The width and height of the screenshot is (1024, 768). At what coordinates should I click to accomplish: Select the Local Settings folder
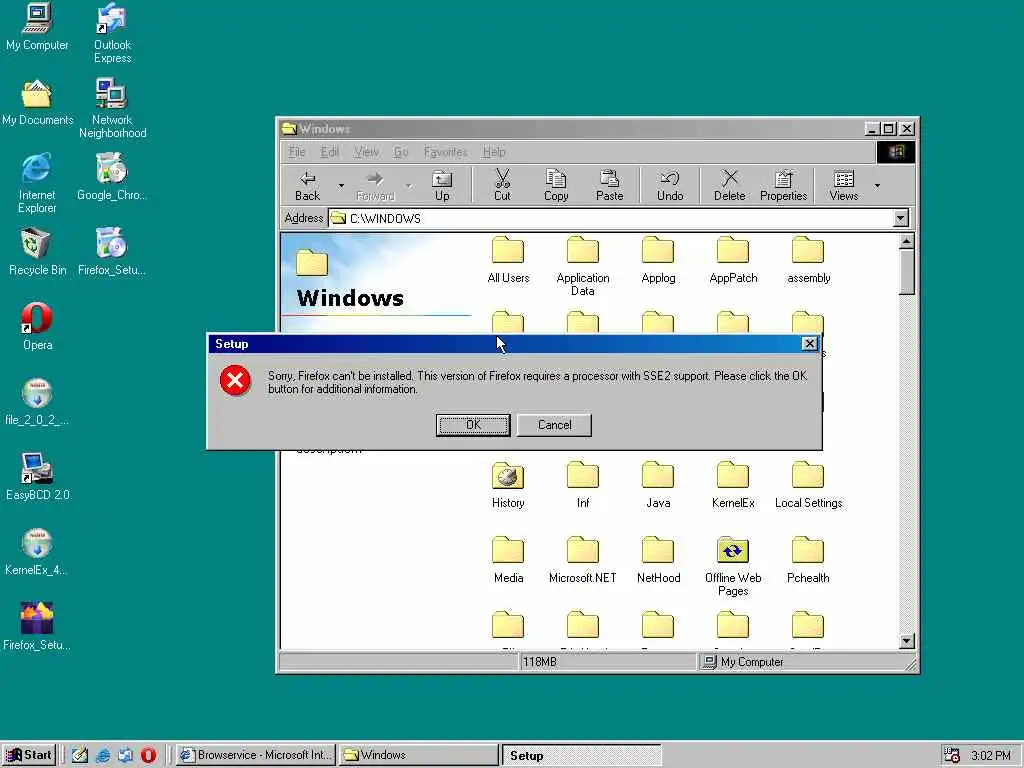[x=808, y=485]
